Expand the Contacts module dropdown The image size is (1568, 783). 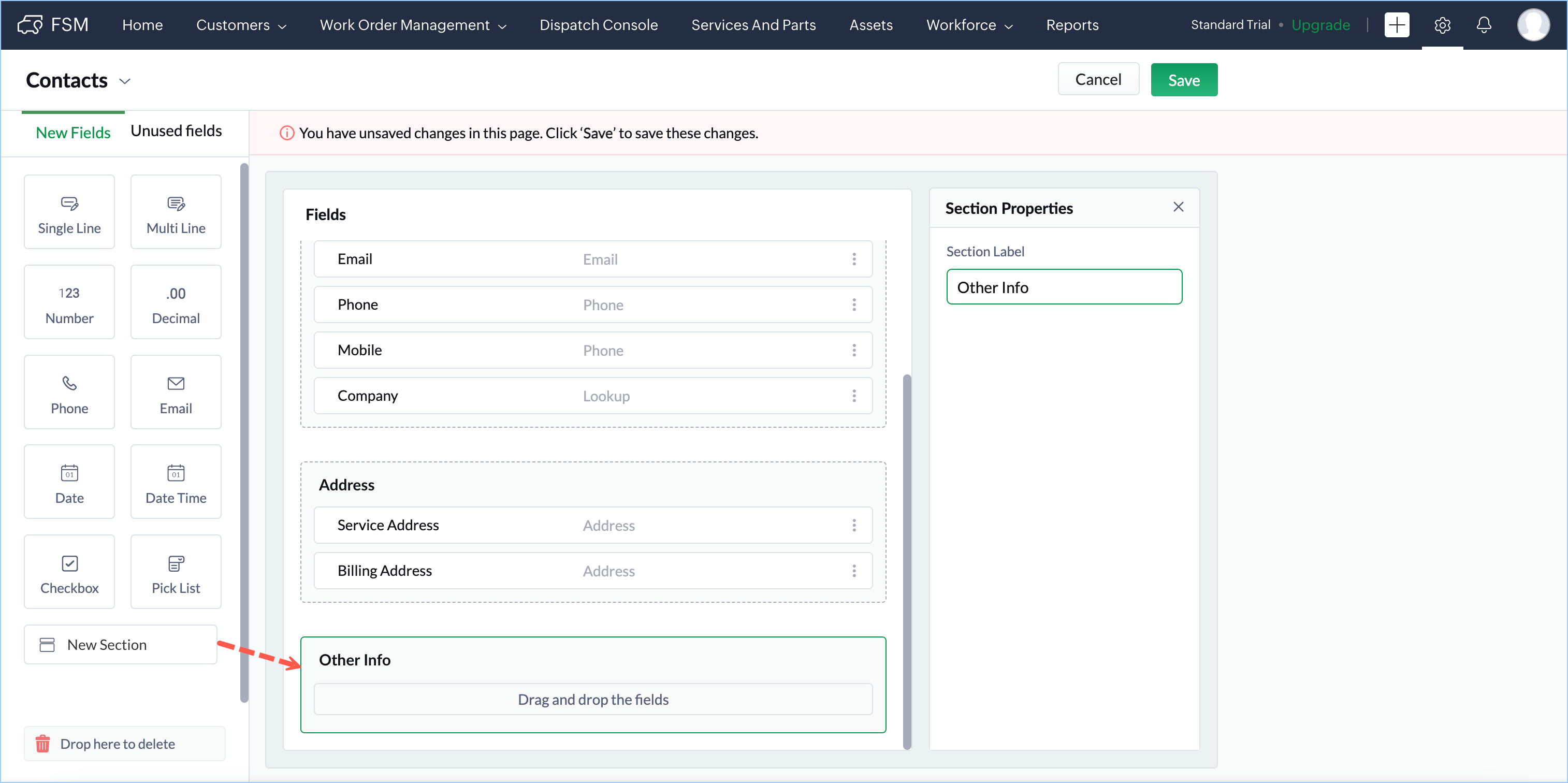125,81
